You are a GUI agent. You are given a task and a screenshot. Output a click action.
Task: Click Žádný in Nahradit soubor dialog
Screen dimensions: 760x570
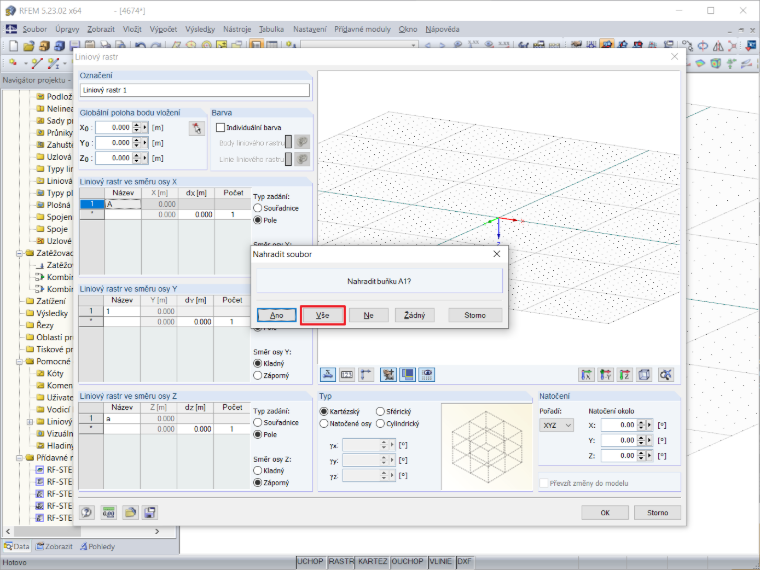pos(414,315)
